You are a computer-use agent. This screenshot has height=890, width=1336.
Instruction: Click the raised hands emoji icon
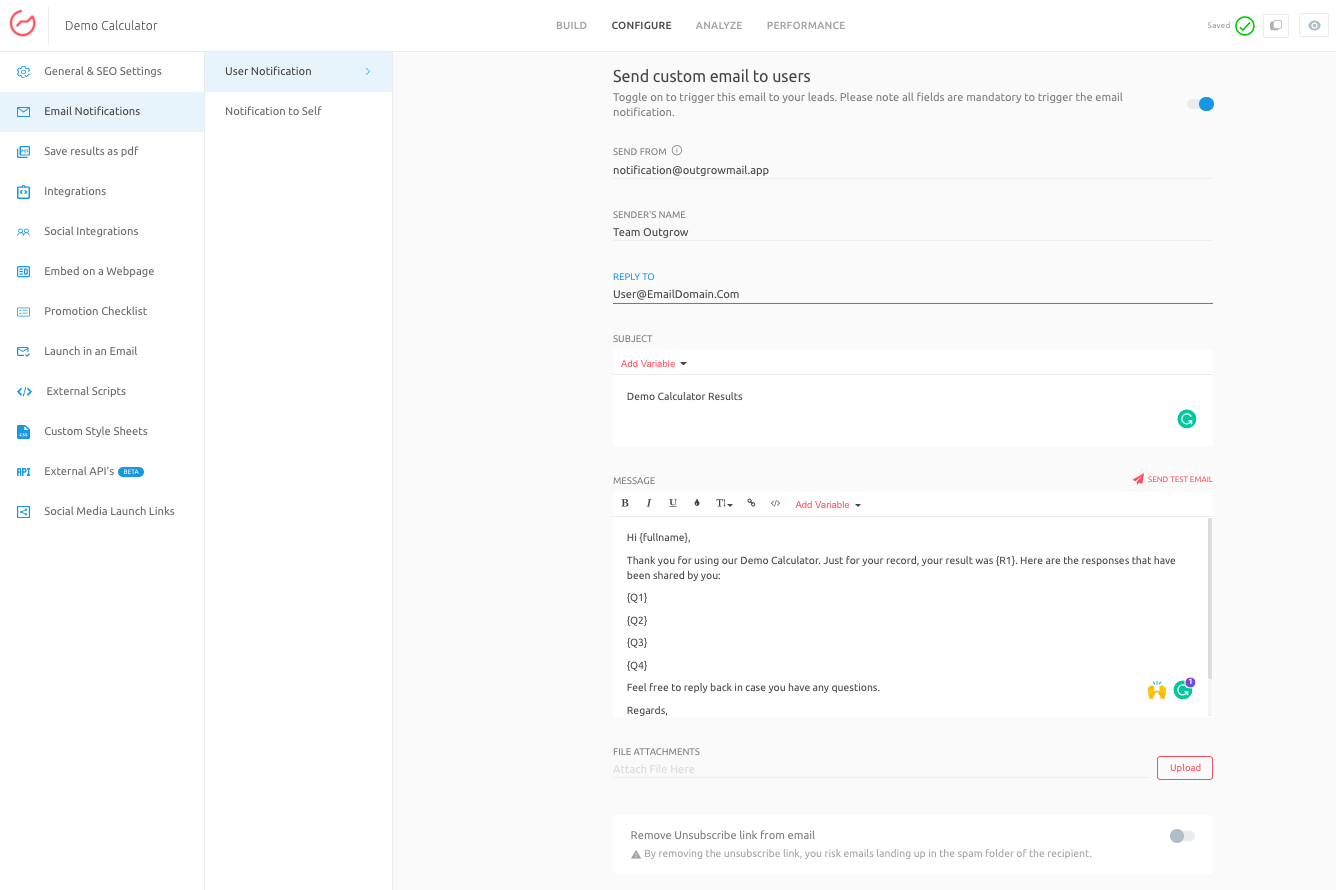click(x=1157, y=690)
